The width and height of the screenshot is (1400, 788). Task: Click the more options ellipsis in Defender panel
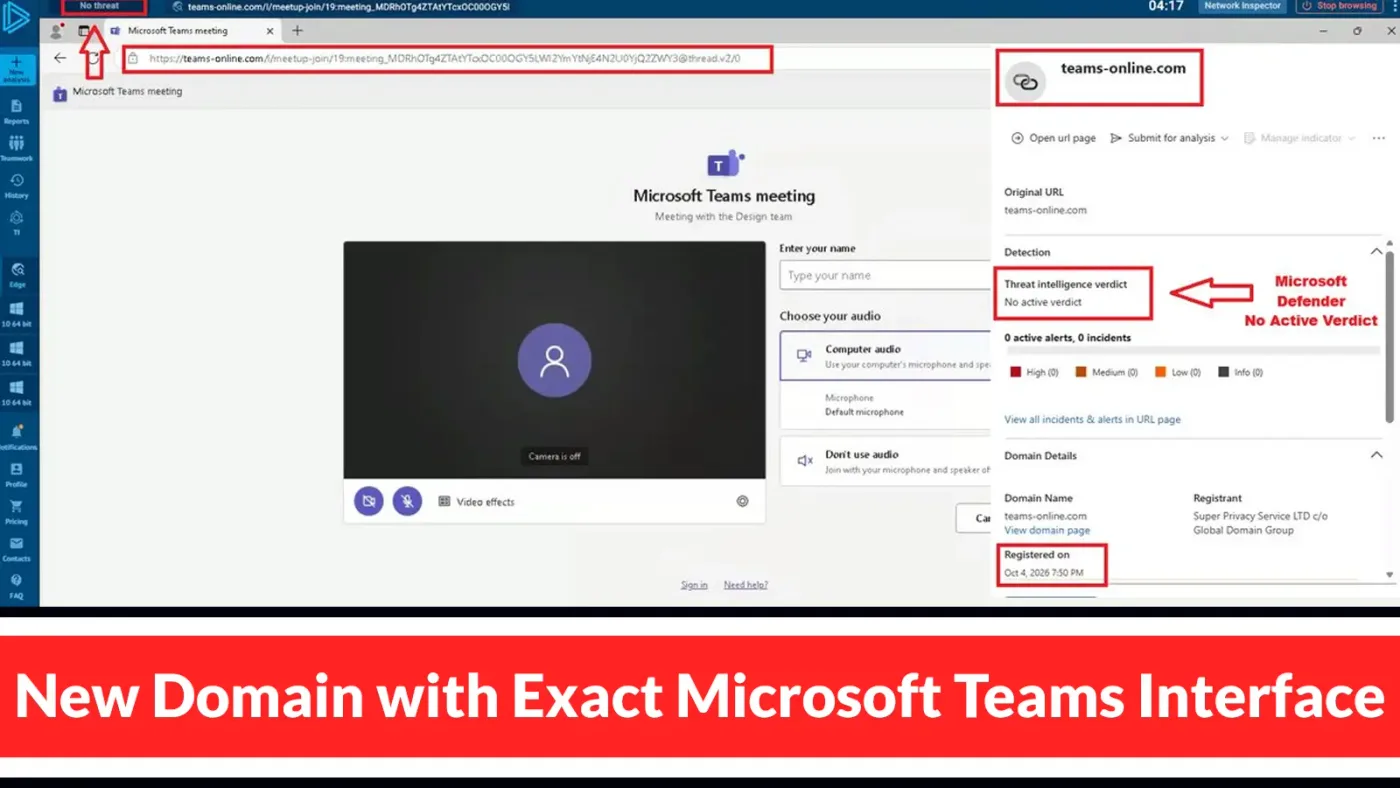point(1378,138)
